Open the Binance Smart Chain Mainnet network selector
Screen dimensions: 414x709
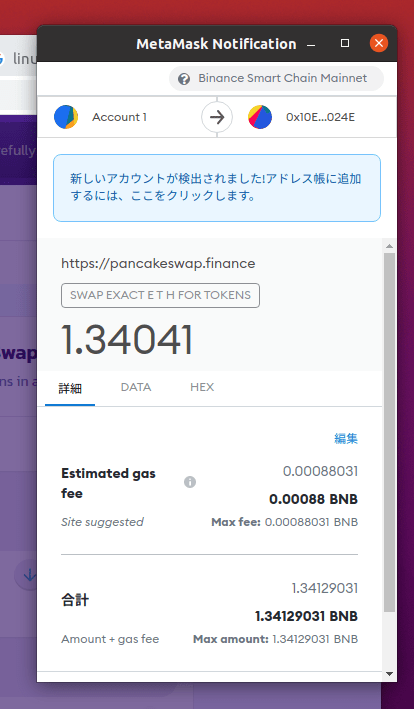tap(277, 79)
